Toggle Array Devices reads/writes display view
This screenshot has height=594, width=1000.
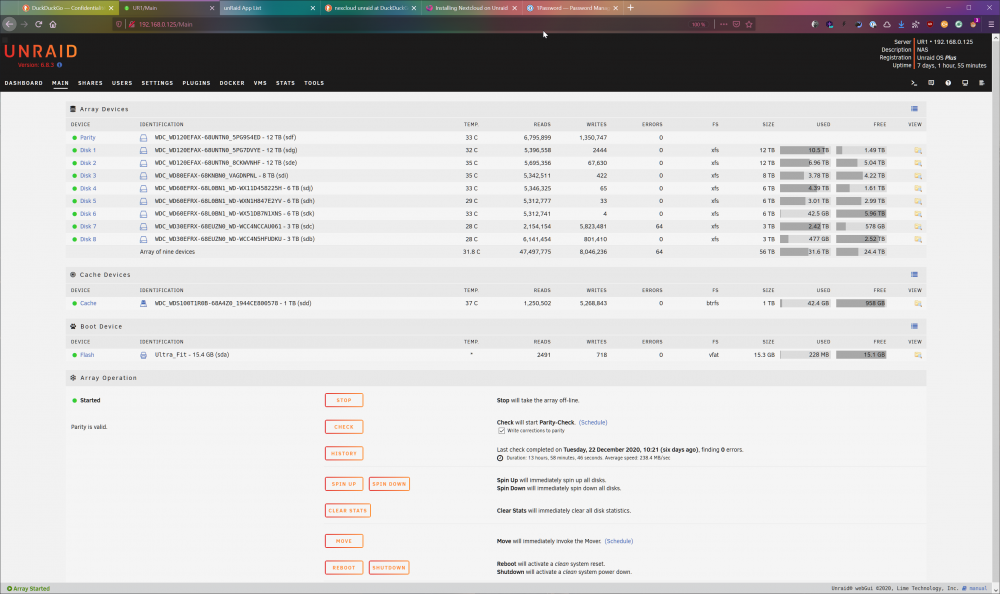pos(914,109)
